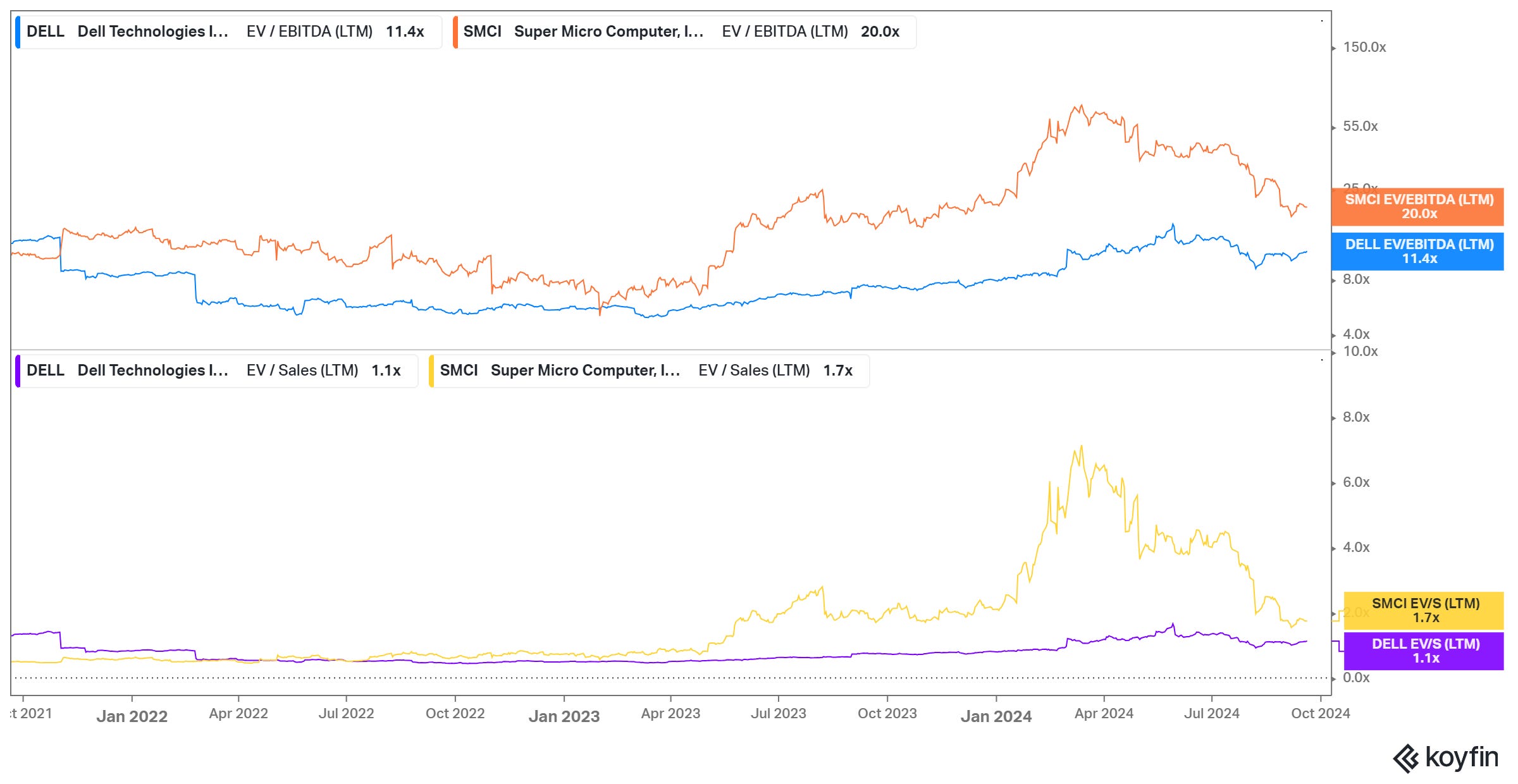The height and width of the screenshot is (784, 1518).
Task: Click the blue DELL EV/EBITDA (LTM) 11.4x value tag
Action: point(1418,252)
